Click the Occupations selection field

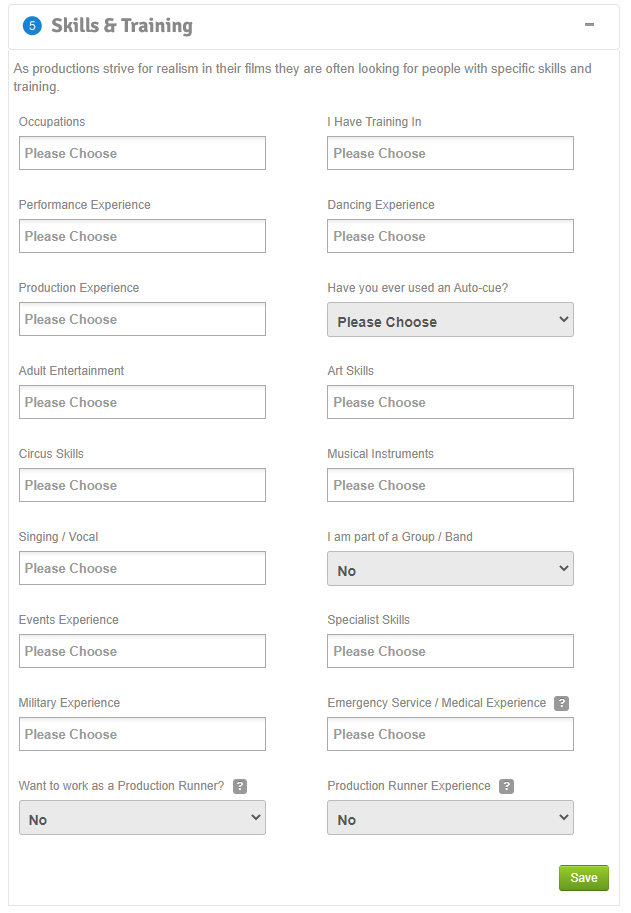click(142, 153)
